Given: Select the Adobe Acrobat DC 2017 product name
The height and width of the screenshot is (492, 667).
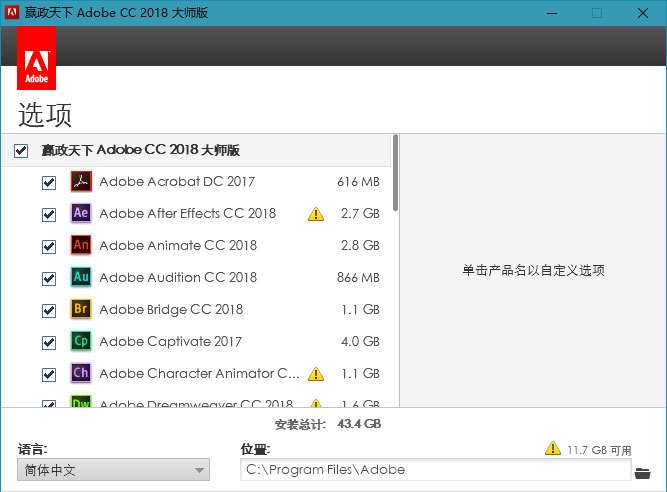Looking at the screenshot, I should coord(177,182).
